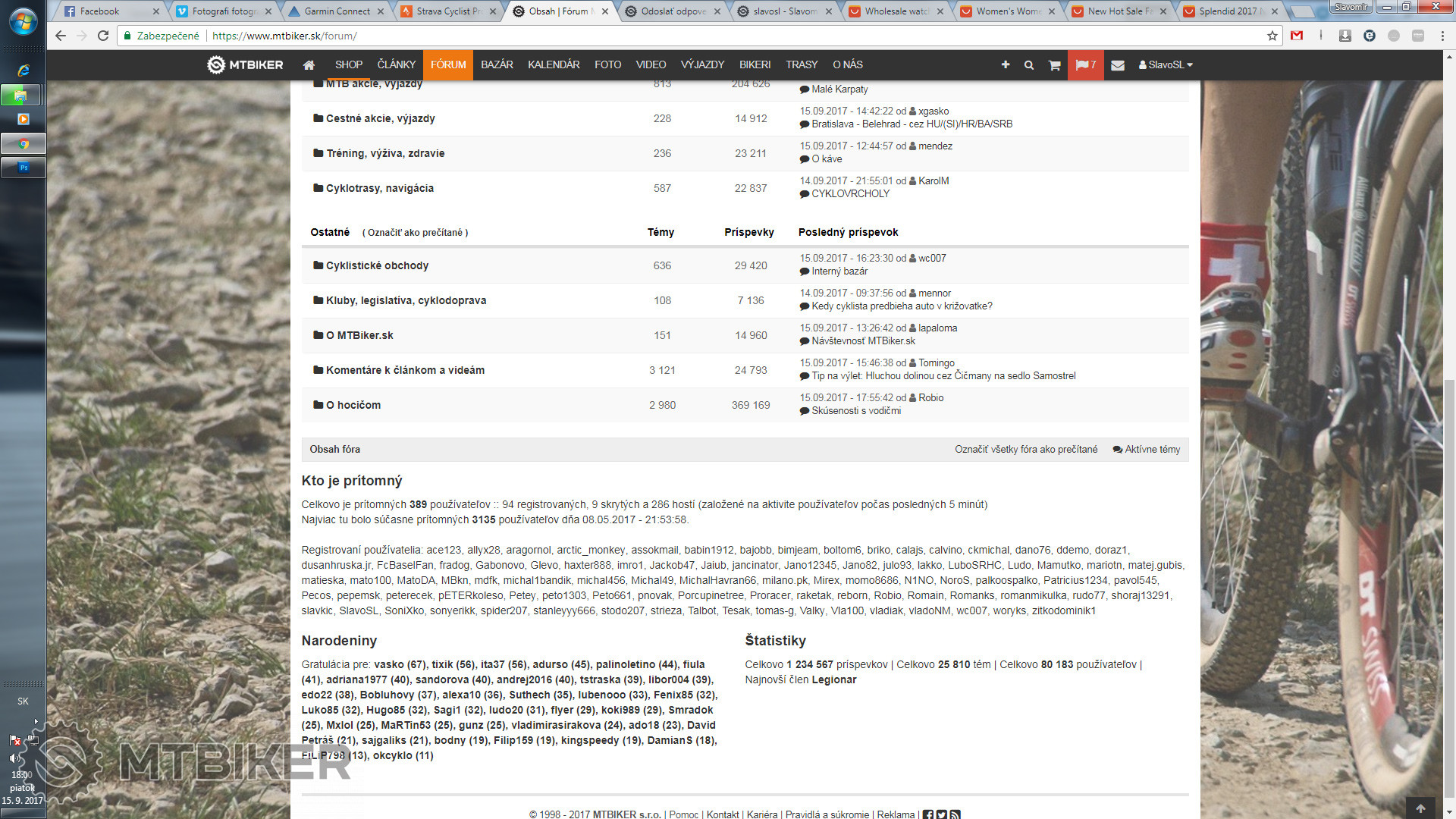This screenshot has width=1456, height=819.
Task: Reload the page
Action: pos(103,36)
